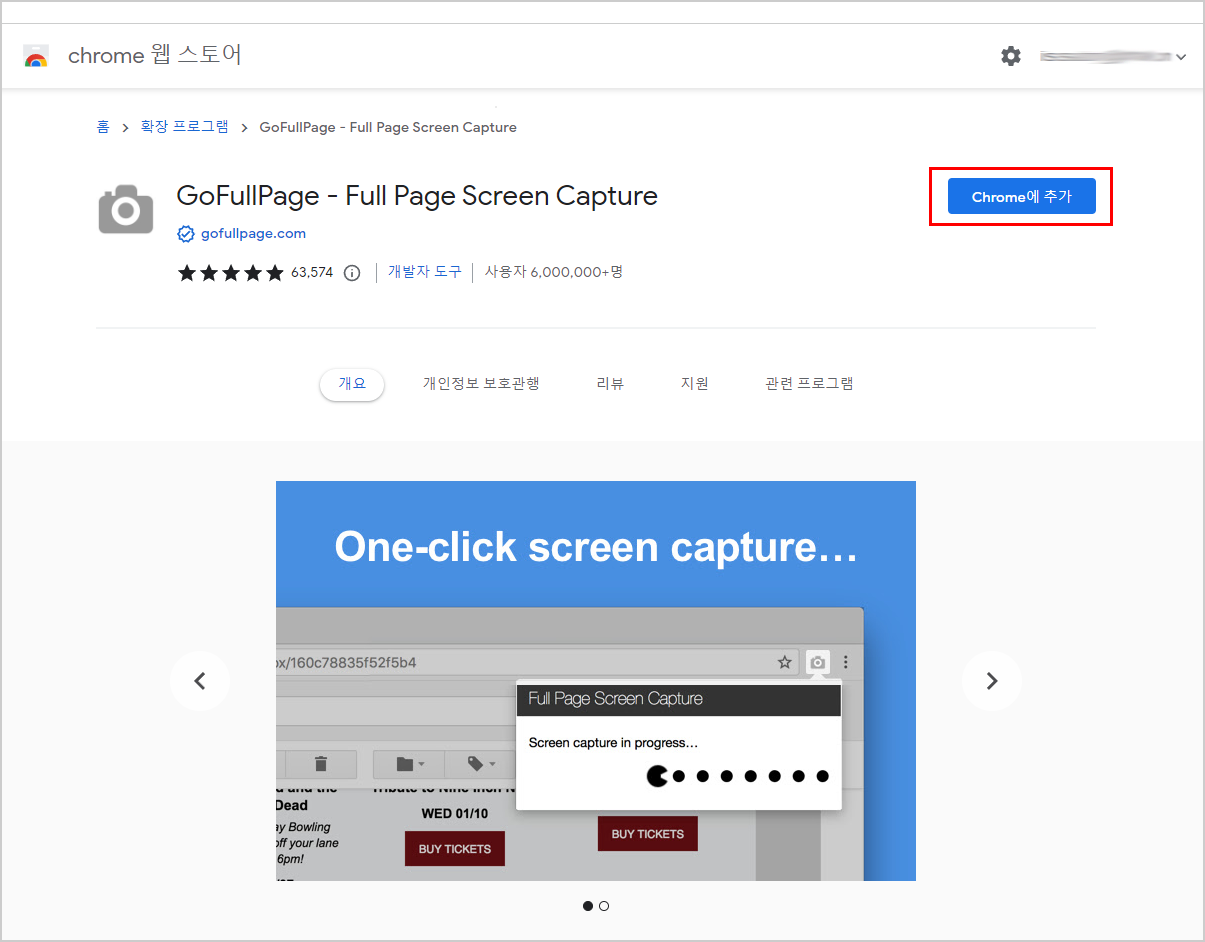This screenshot has width=1205, height=942.
Task: Switch to the 관련 프로그램 tab
Action: [x=809, y=384]
